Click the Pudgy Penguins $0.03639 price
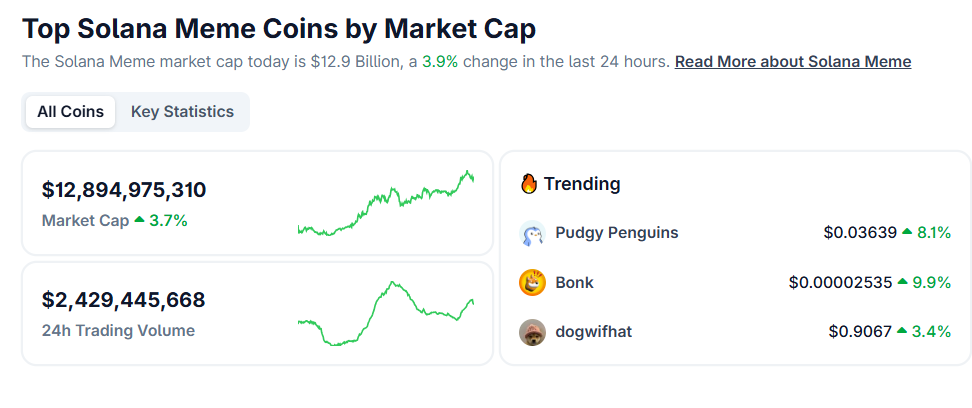 tap(860, 233)
